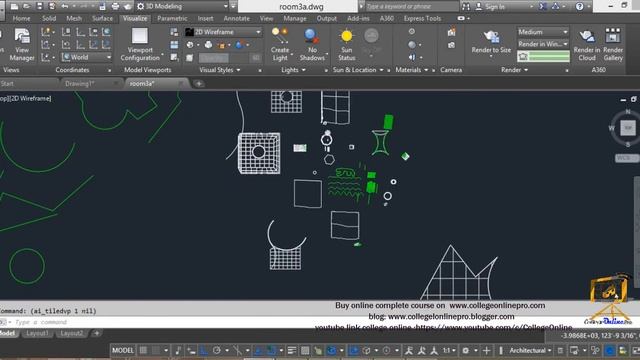Open the Mesh ribbon tab
Viewport: 640px width, 360px height.
pos(74,18)
